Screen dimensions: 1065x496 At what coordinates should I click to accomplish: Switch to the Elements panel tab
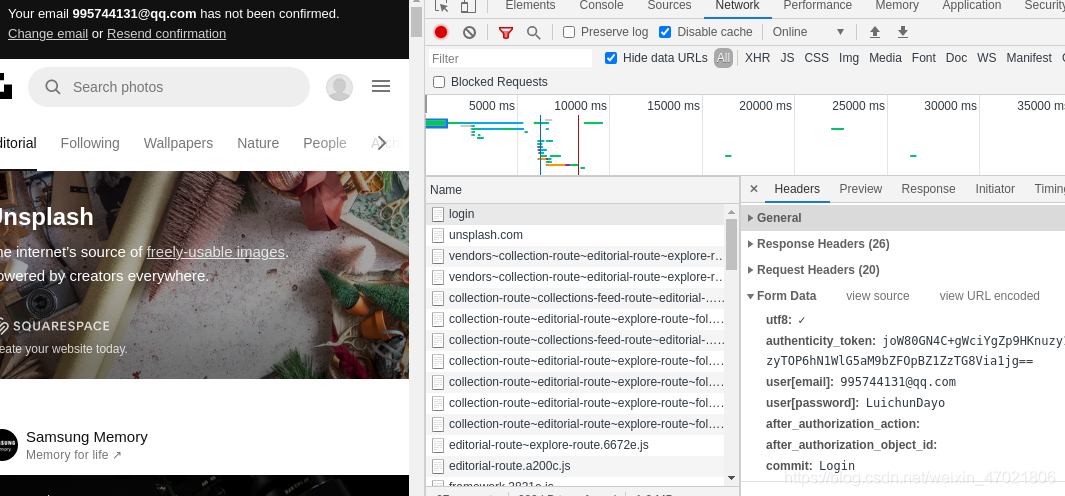pos(530,5)
